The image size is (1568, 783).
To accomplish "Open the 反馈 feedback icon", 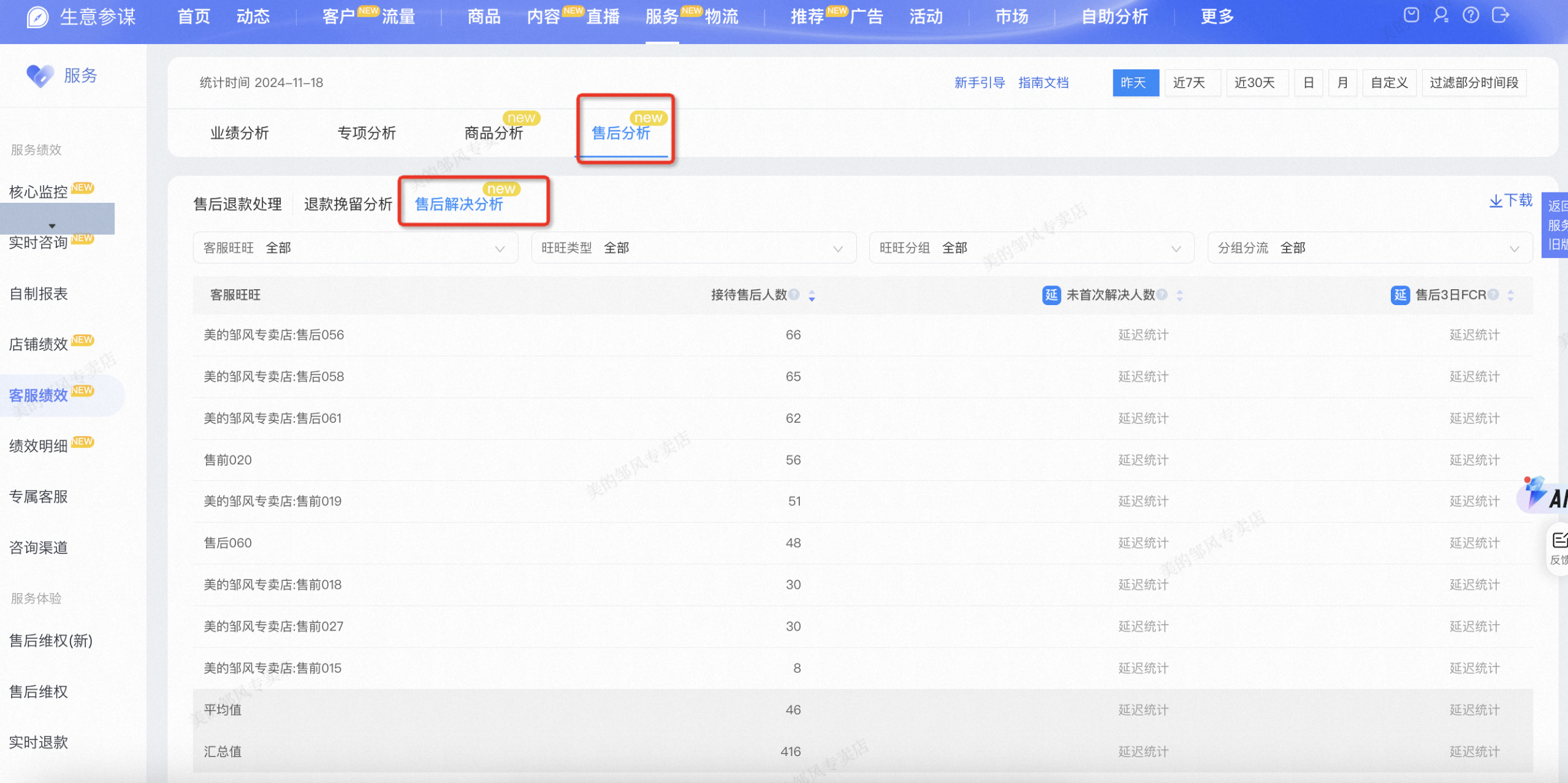I will pyautogui.click(x=1558, y=548).
